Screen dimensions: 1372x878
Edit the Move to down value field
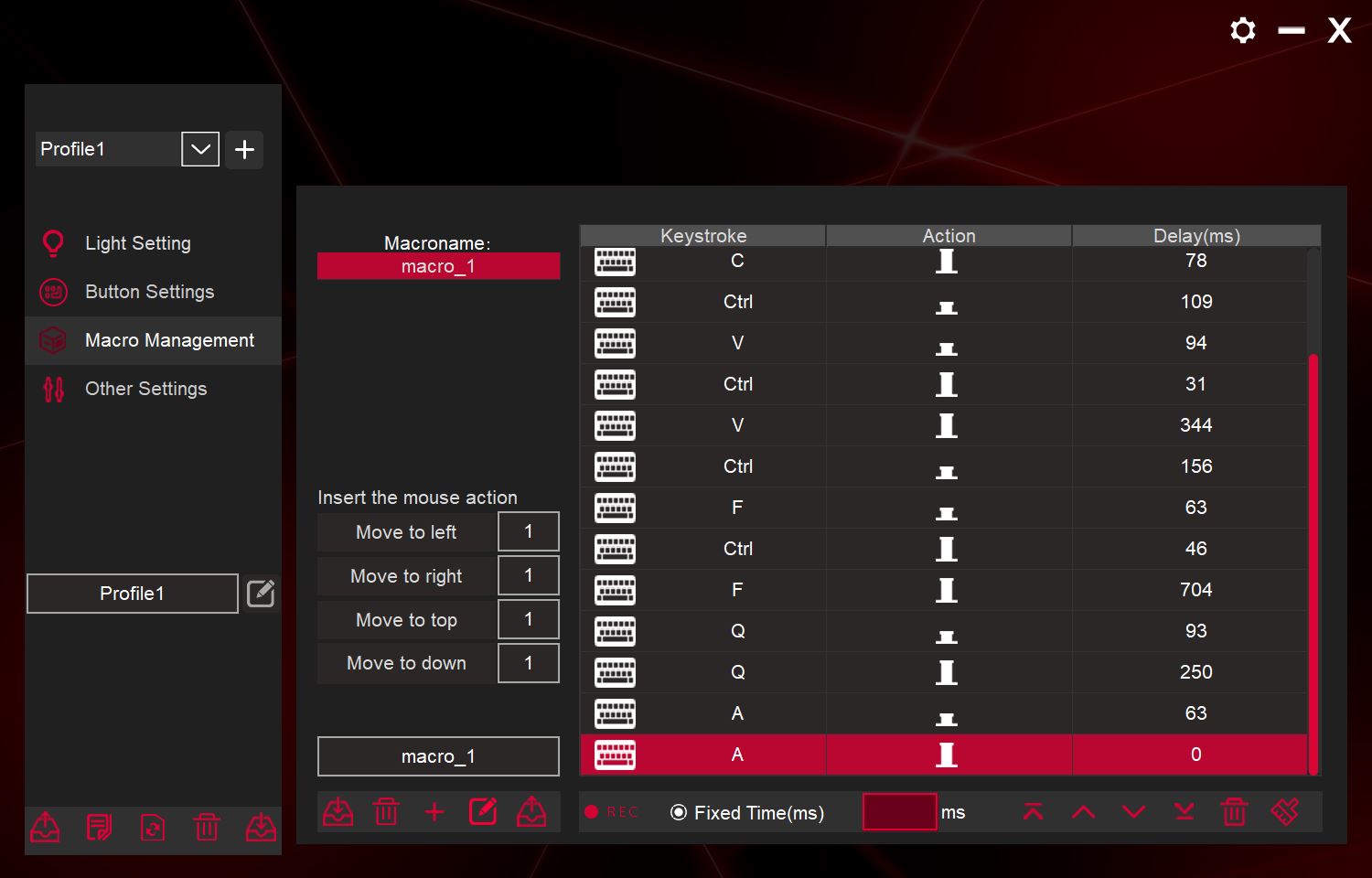click(529, 663)
